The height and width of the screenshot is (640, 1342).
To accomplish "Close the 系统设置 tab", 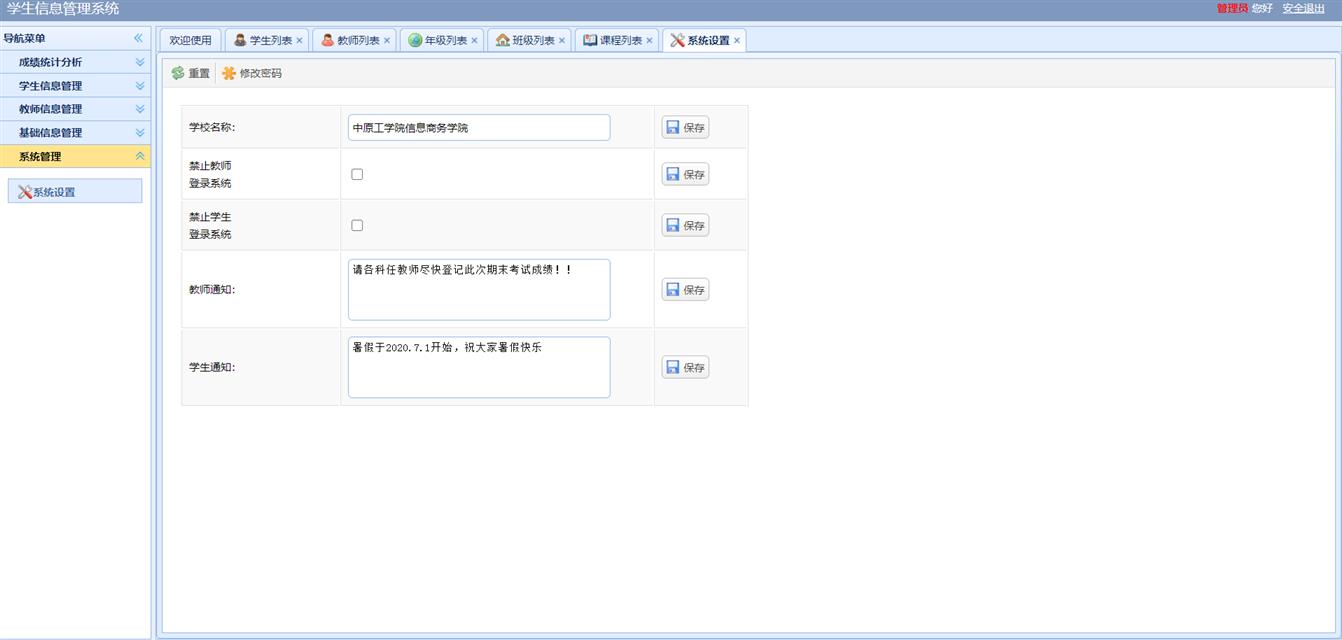I will tap(737, 41).
